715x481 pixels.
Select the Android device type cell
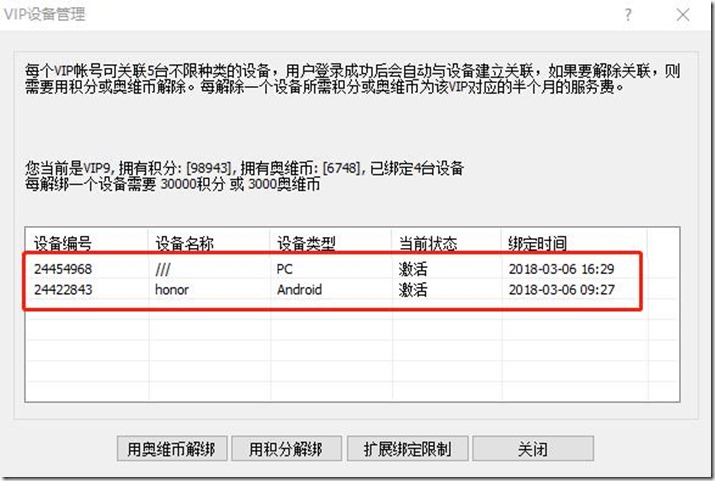[x=302, y=290]
